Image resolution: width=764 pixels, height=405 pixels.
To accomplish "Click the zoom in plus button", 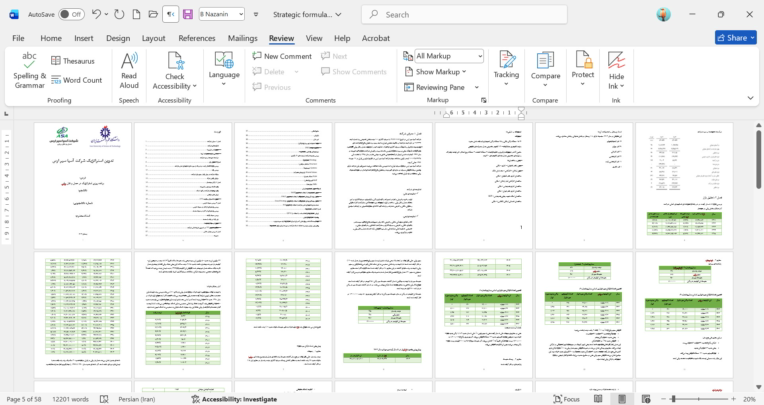I will [x=733, y=399].
